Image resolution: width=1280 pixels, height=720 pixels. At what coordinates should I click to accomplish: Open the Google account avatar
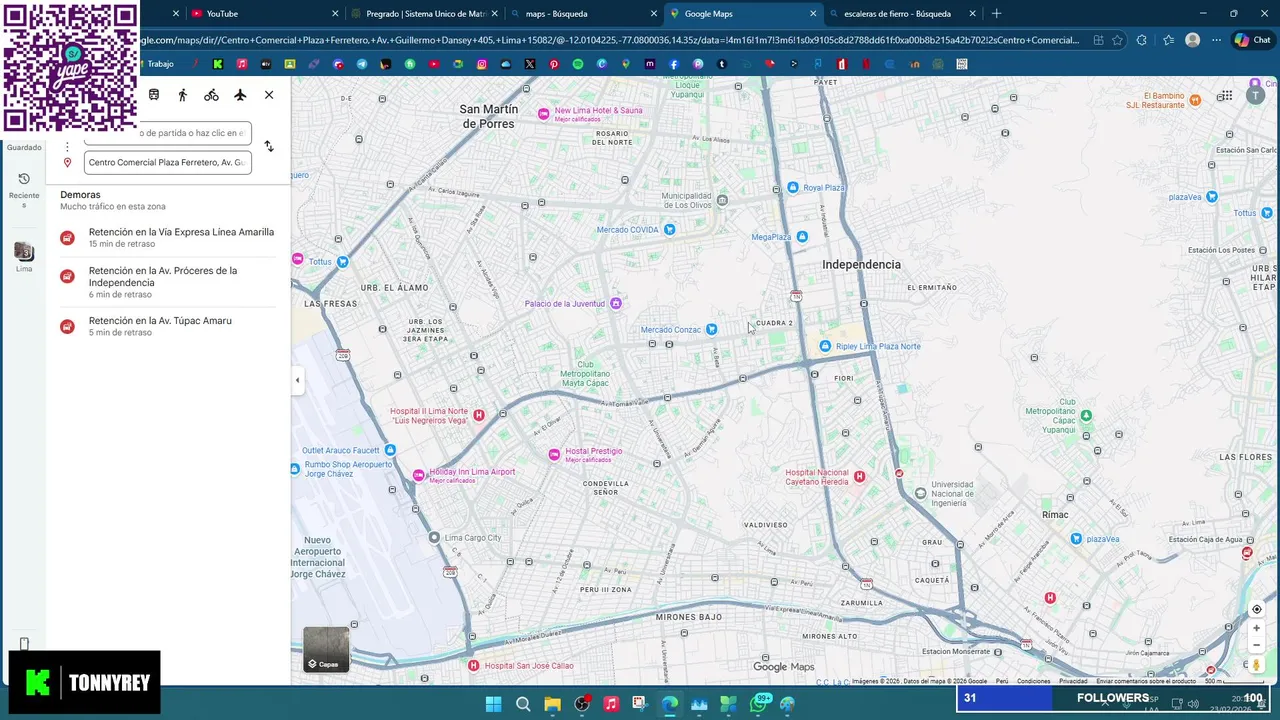(1255, 96)
